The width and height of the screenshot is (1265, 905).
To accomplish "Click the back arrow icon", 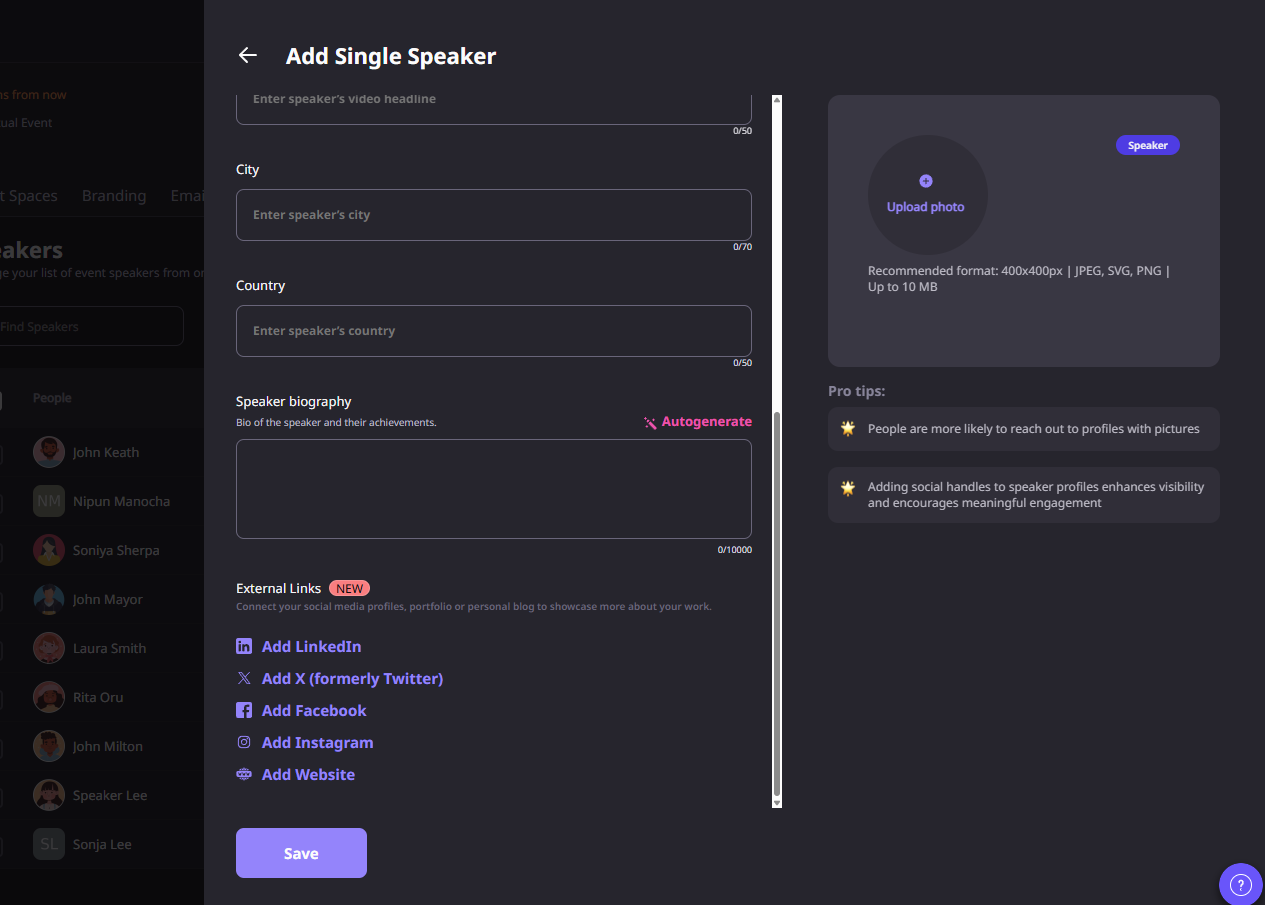I will (x=248, y=56).
